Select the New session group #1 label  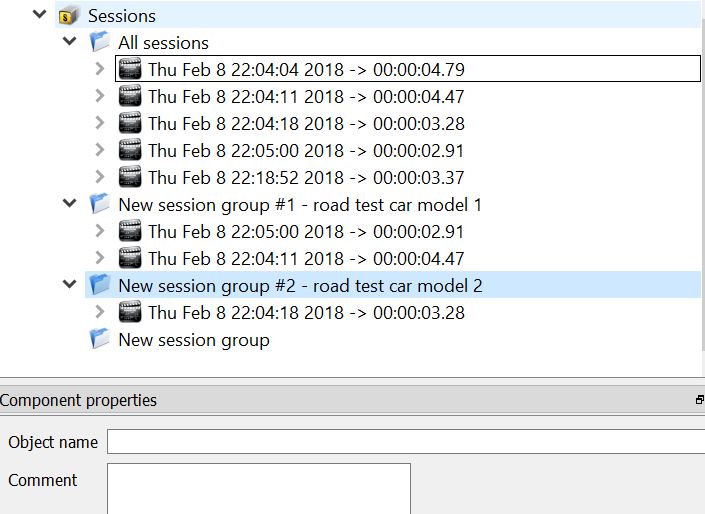pyautogui.click(x=300, y=205)
